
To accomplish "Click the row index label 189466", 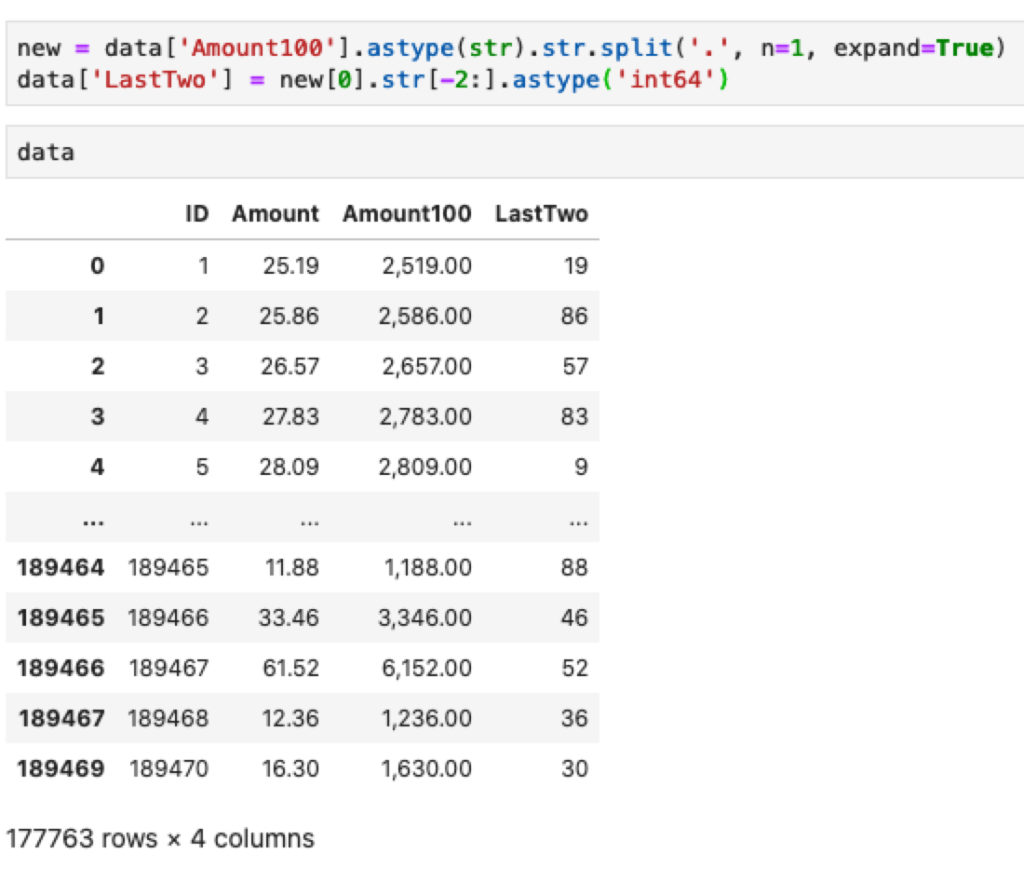I will click(61, 668).
